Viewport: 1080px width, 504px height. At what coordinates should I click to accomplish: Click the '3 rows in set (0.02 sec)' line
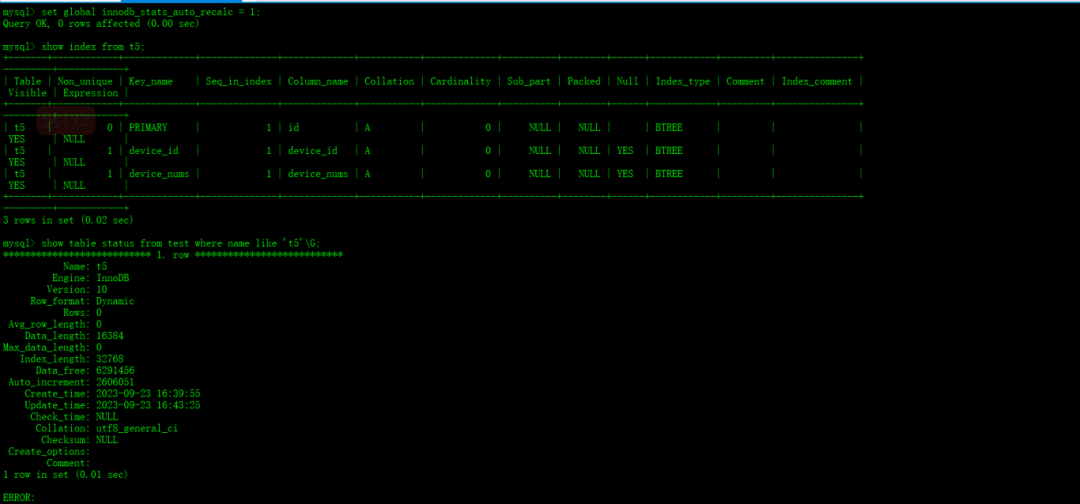(x=68, y=220)
